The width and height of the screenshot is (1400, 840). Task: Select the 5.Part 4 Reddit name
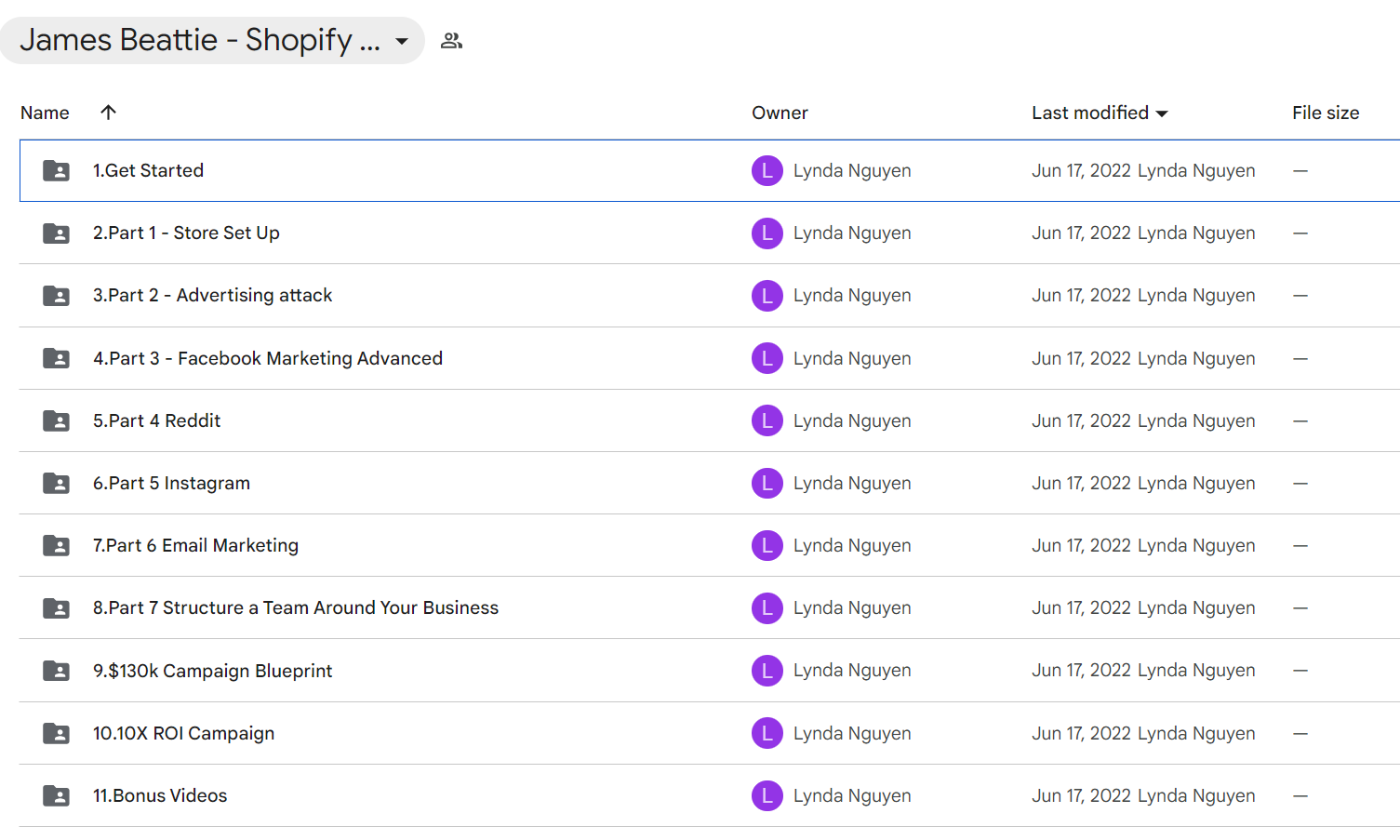coord(156,420)
